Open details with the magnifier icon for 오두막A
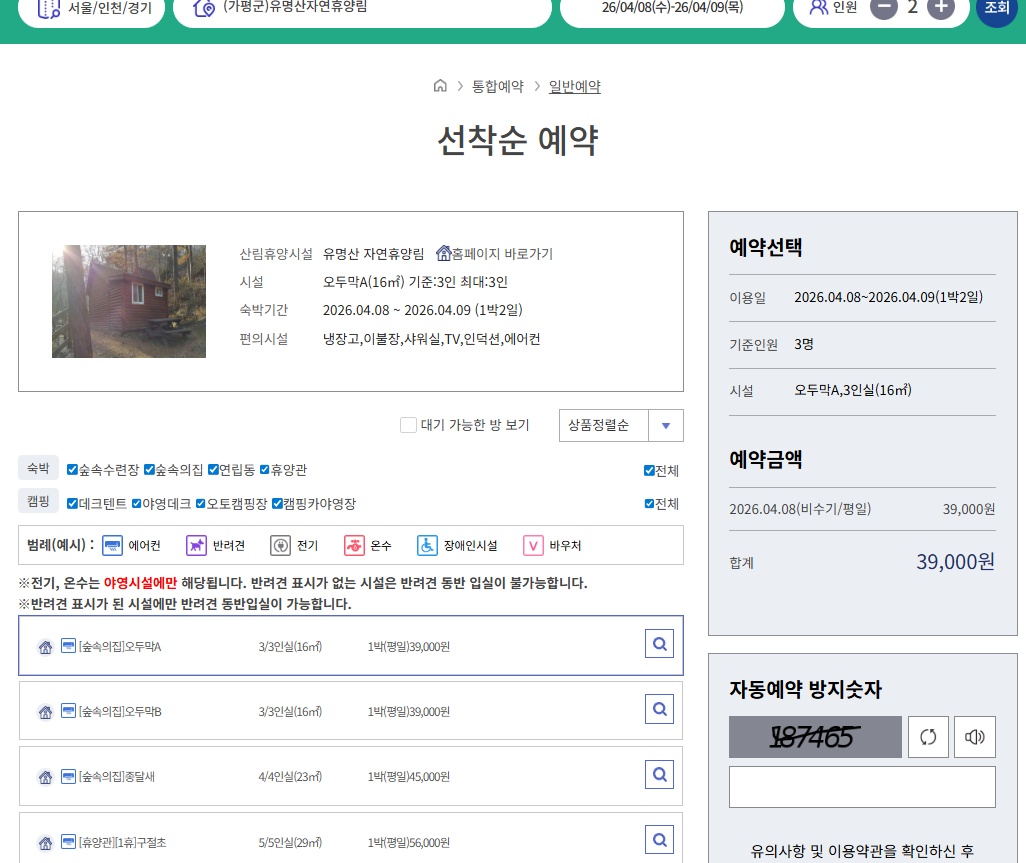 click(659, 643)
